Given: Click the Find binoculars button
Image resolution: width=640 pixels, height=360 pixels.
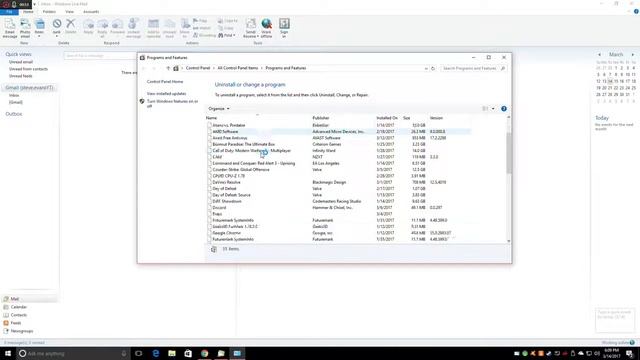Looking at the screenshot, I should pos(227,36).
